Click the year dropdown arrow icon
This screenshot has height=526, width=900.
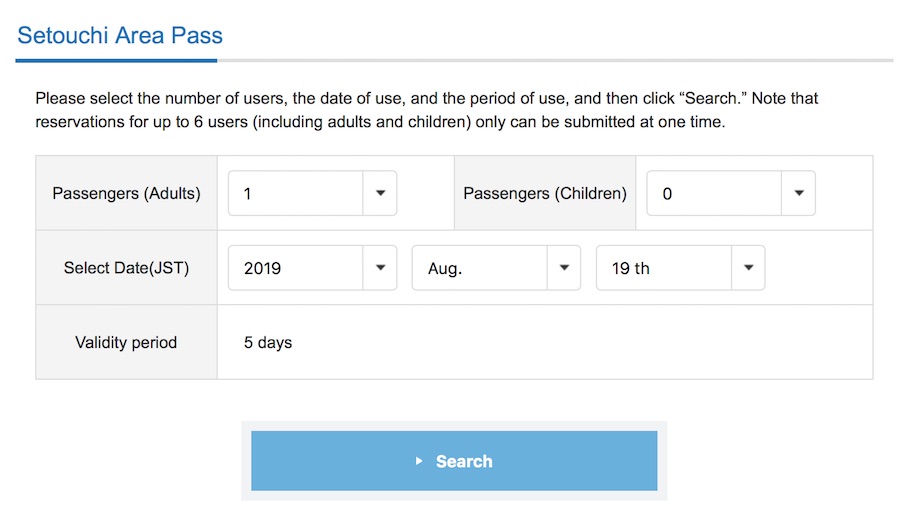click(380, 268)
